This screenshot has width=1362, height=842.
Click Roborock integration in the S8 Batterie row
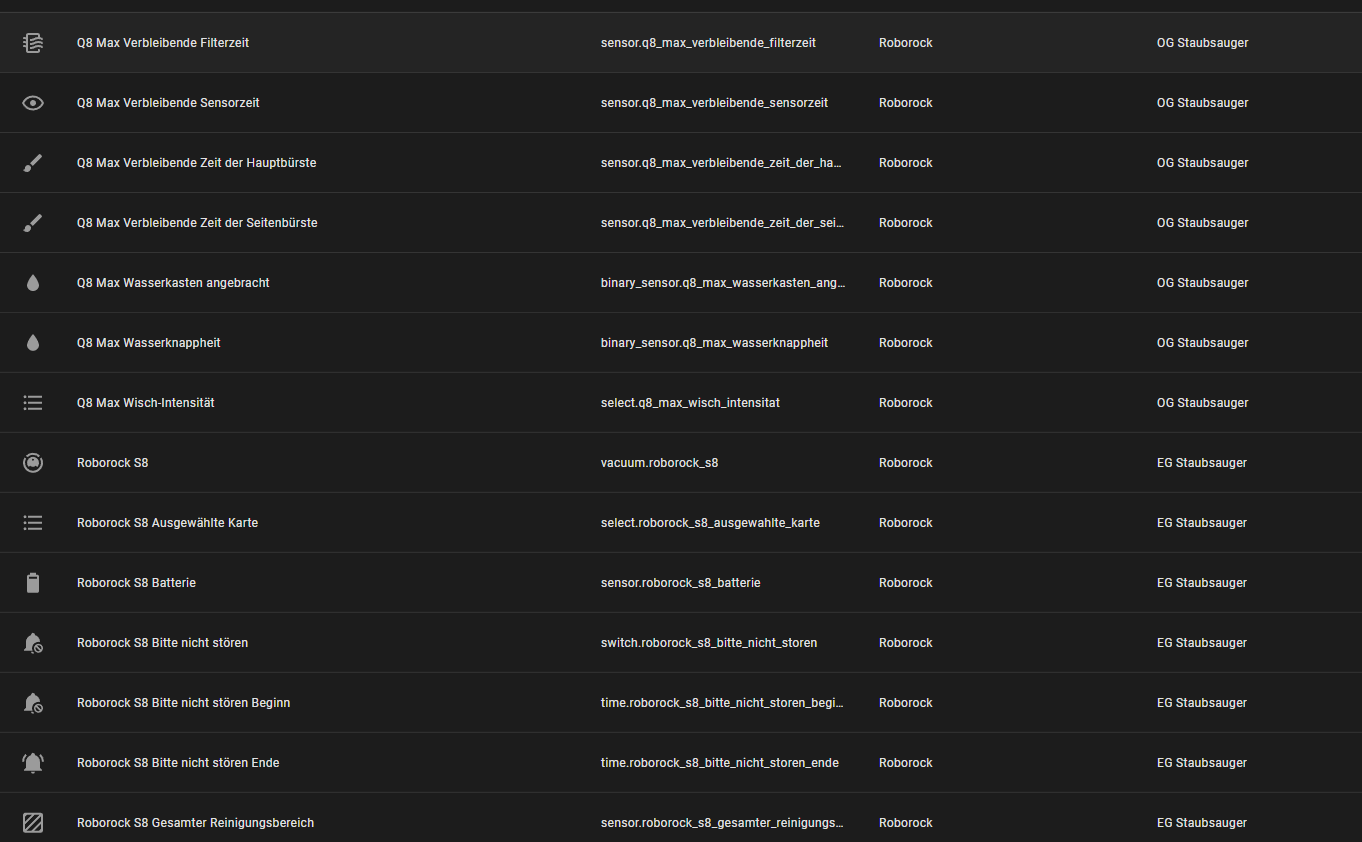click(x=906, y=583)
